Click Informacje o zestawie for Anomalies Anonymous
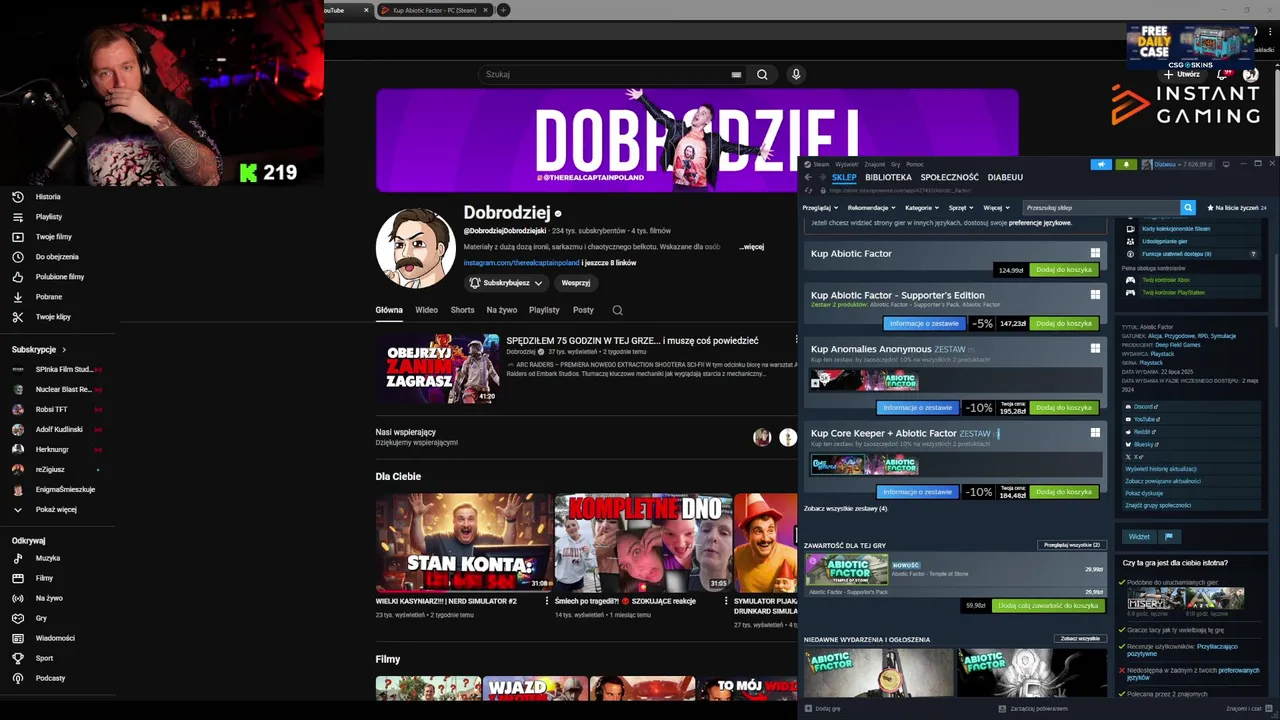Viewport: 1280px width, 720px height. [917, 408]
